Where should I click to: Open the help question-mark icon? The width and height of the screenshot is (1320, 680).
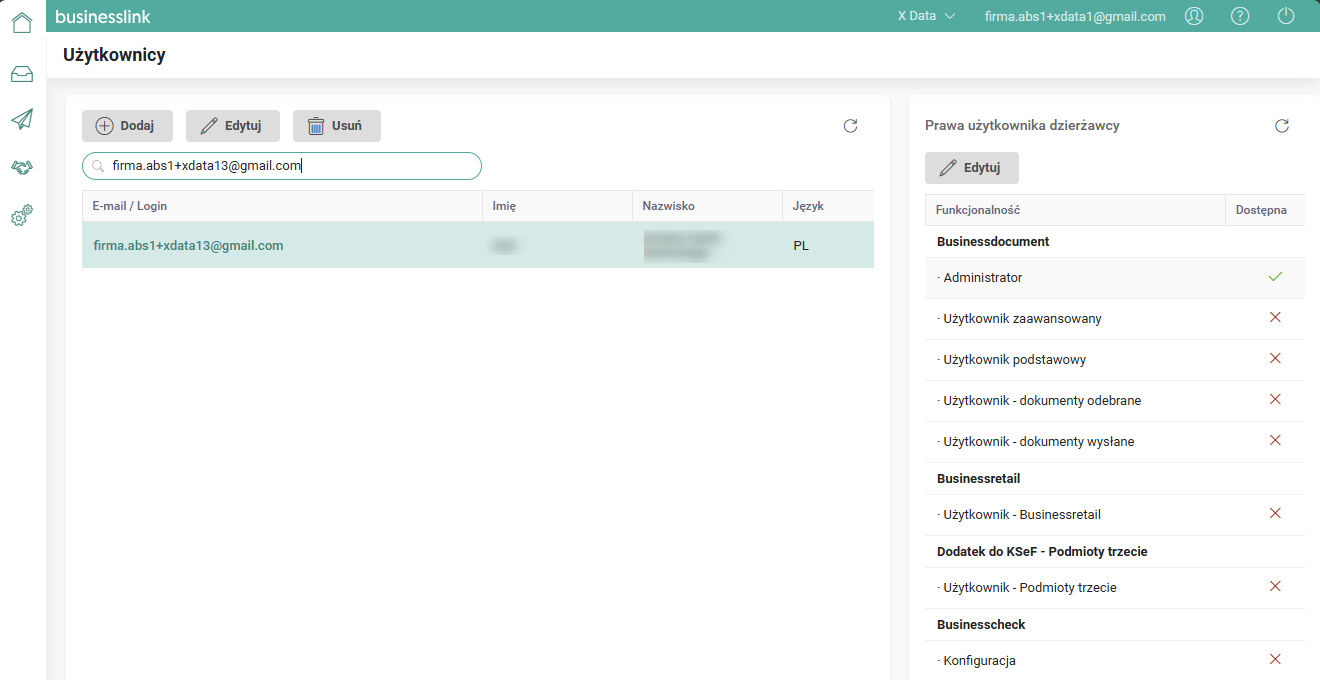(1240, 16)
